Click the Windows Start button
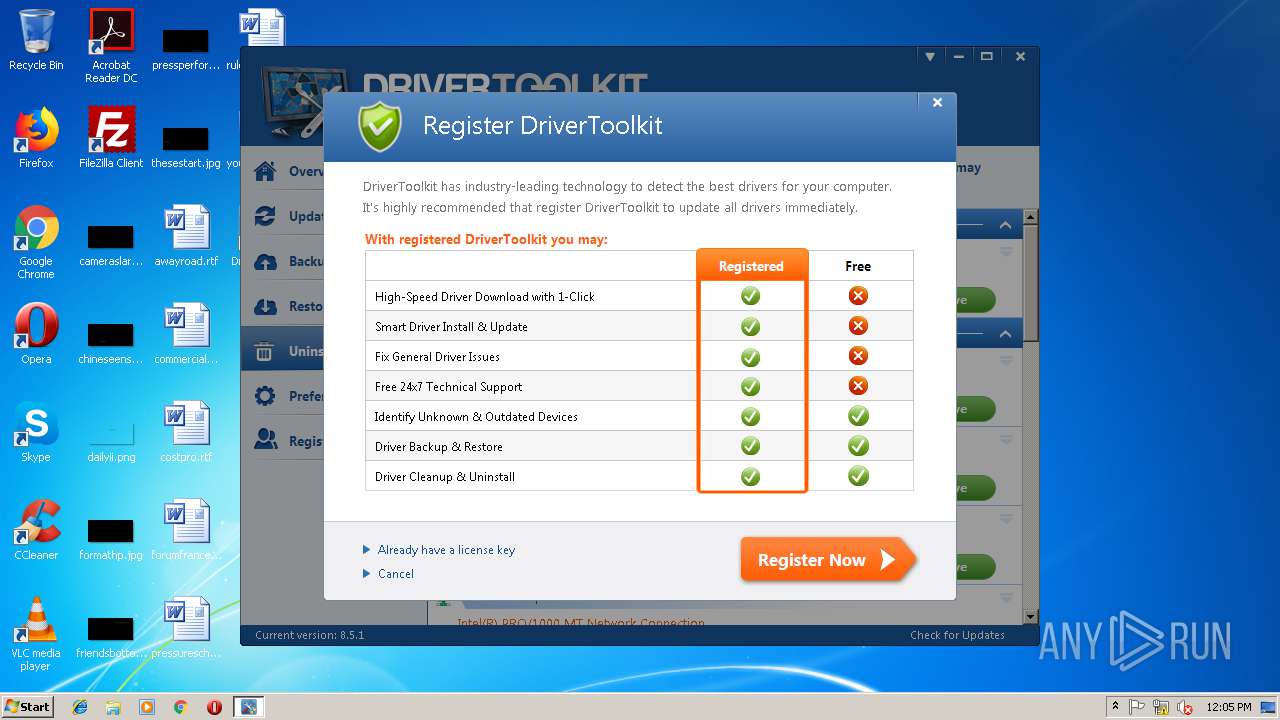The width and height of the screenshot is (1280, 720). tap(28, 706)
